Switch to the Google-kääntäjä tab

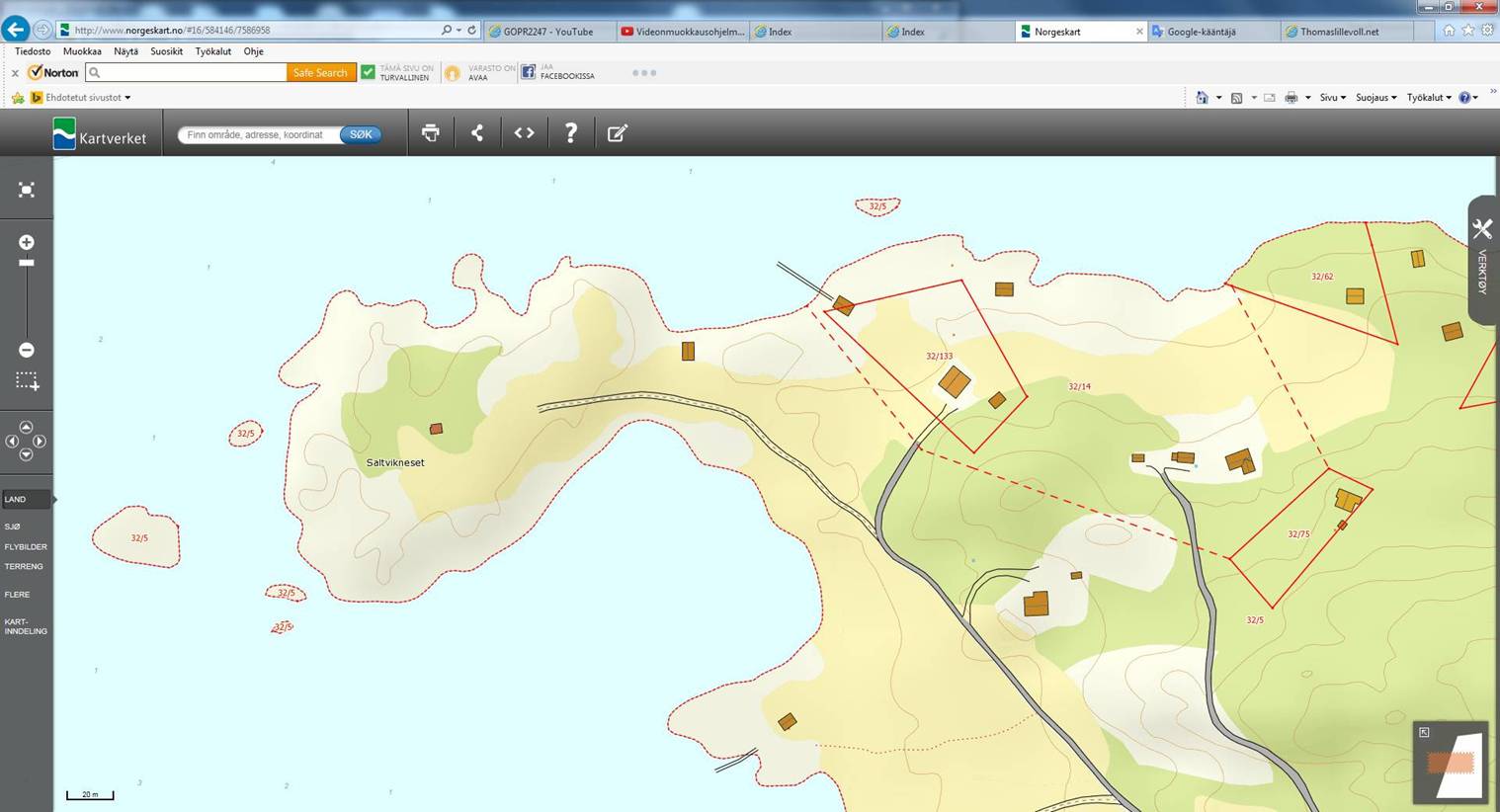(1201, 32)
